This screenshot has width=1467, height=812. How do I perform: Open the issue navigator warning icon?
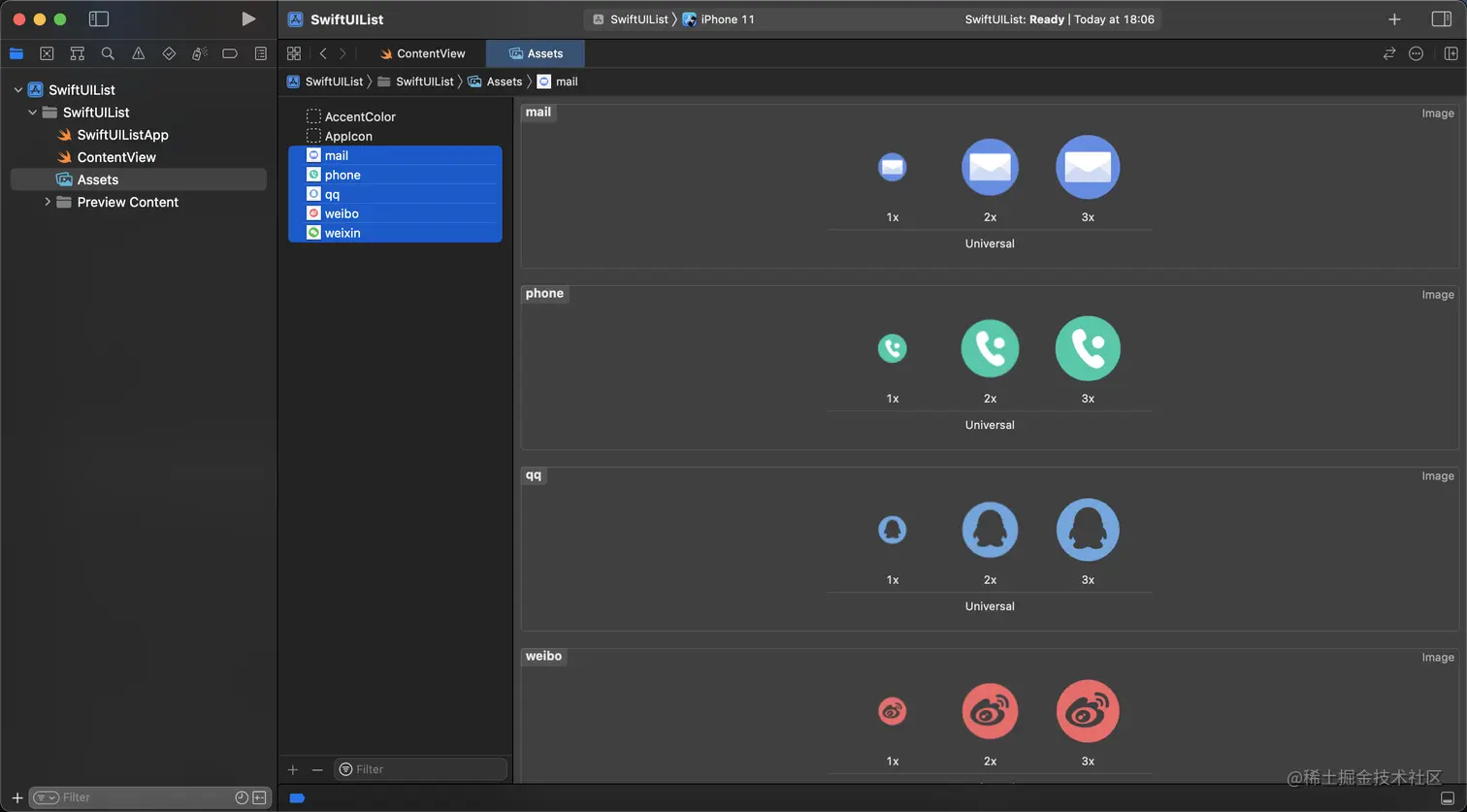[139, 53]
